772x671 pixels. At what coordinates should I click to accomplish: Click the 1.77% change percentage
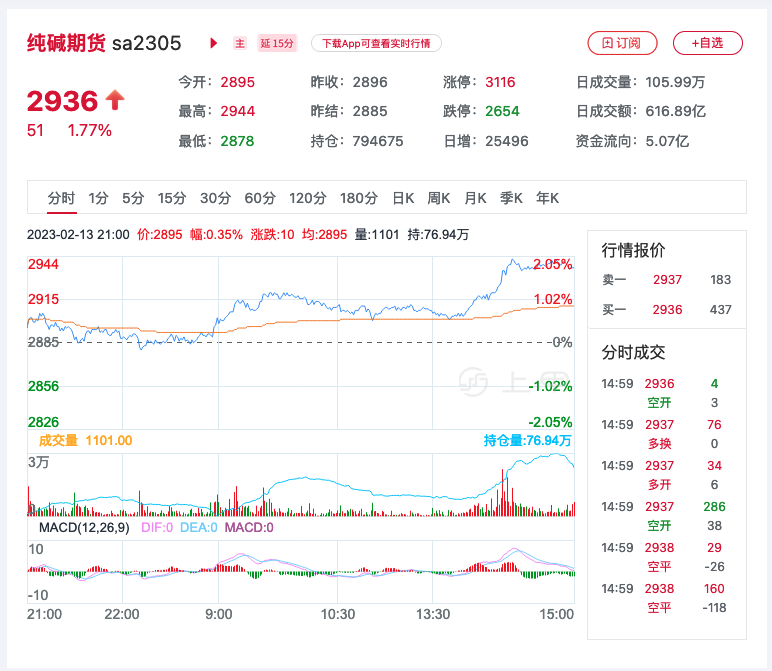[90, 130]
